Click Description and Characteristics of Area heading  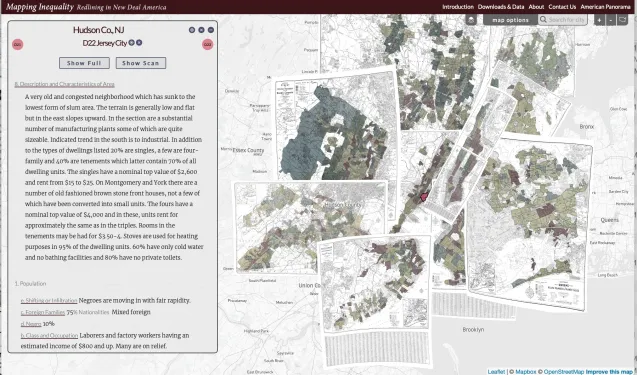point(65,84)
